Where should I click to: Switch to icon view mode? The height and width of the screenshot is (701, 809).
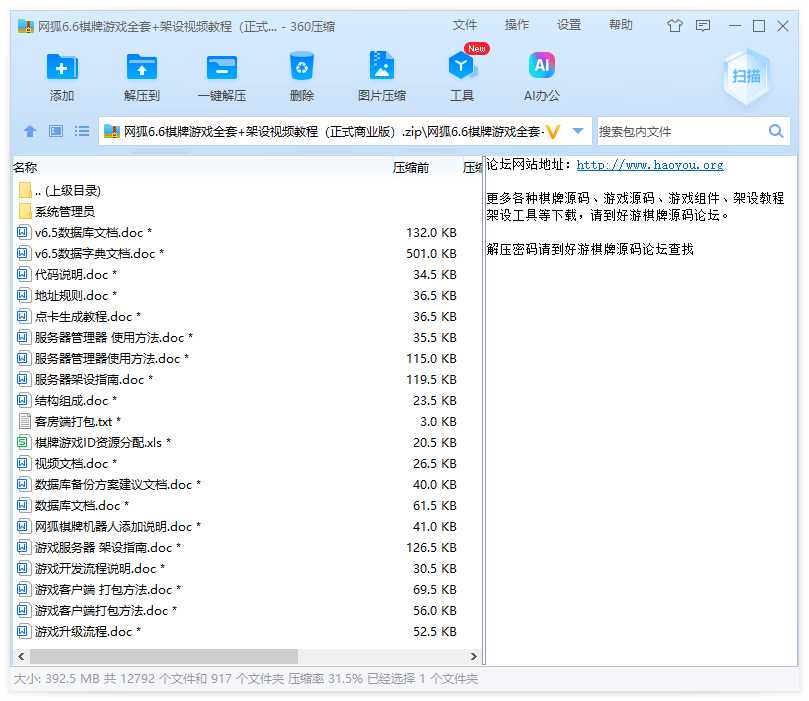point(56,131)
